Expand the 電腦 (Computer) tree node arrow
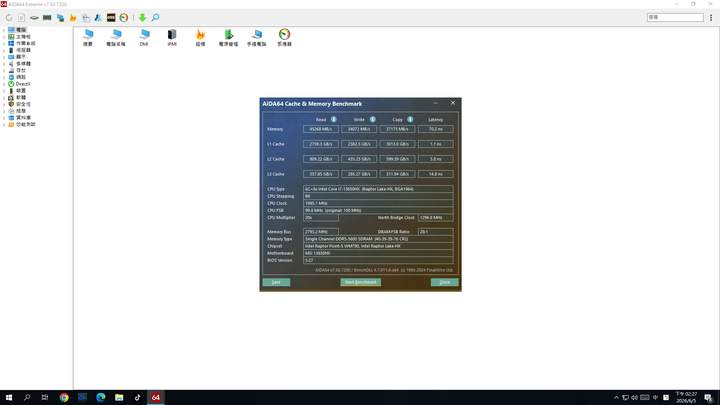The height and width of the screenshot is (405, 720). pyautogui.click(x=4, y=30)
